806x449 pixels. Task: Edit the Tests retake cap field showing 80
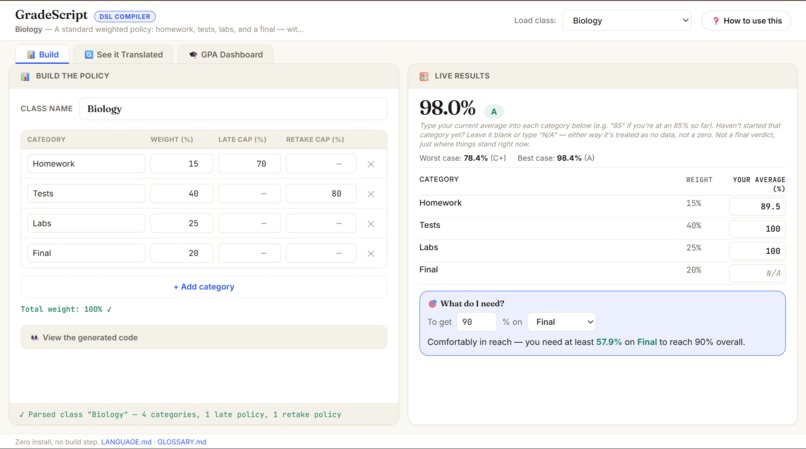(x=321, y=193)
